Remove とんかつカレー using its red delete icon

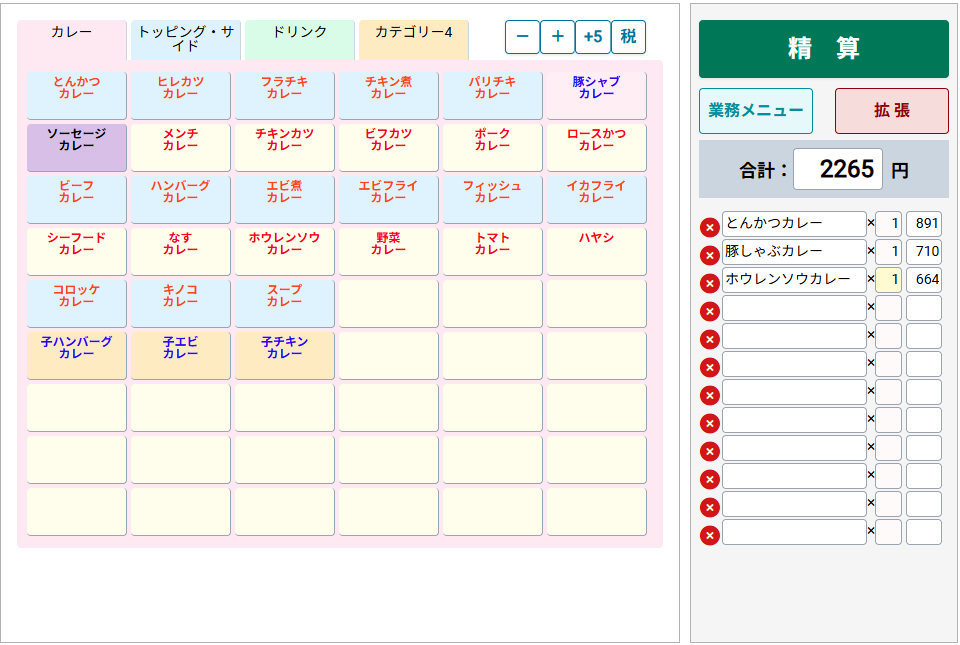710,223
